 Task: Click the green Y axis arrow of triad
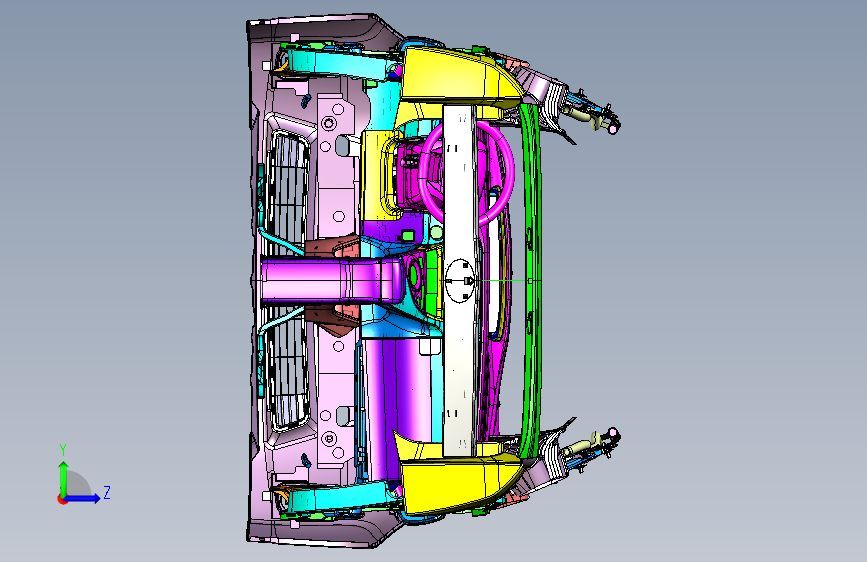click(64, 478)
